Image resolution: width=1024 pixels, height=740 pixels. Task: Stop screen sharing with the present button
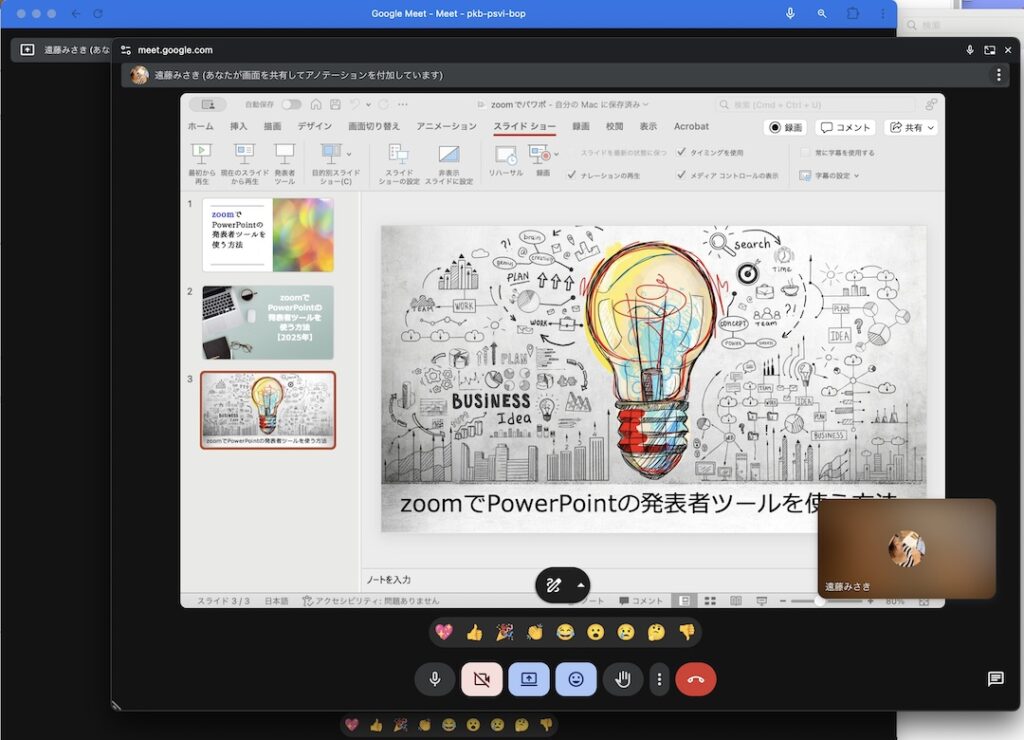click(529, 679)
